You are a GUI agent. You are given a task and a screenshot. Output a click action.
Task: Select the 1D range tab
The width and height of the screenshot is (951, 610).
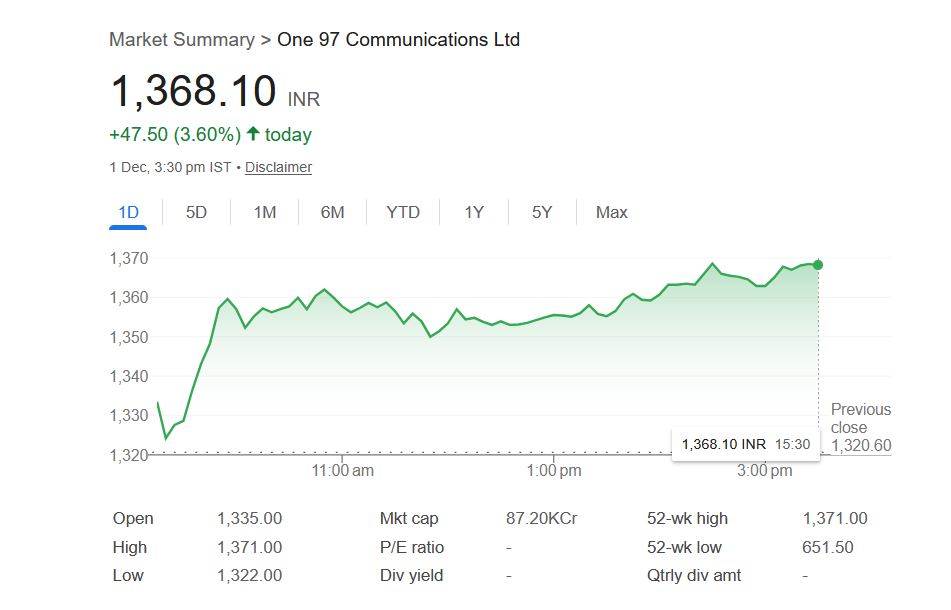point(128,212)
